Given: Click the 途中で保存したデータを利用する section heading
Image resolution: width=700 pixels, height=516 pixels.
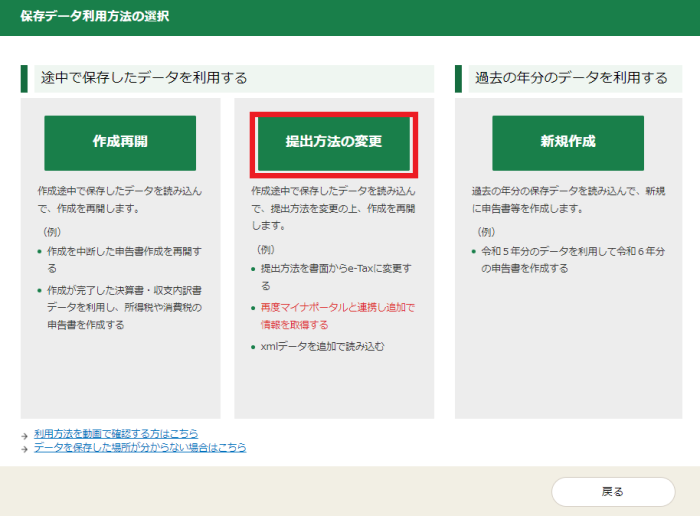Looking at the screenshot, I should tap(144, 78).
